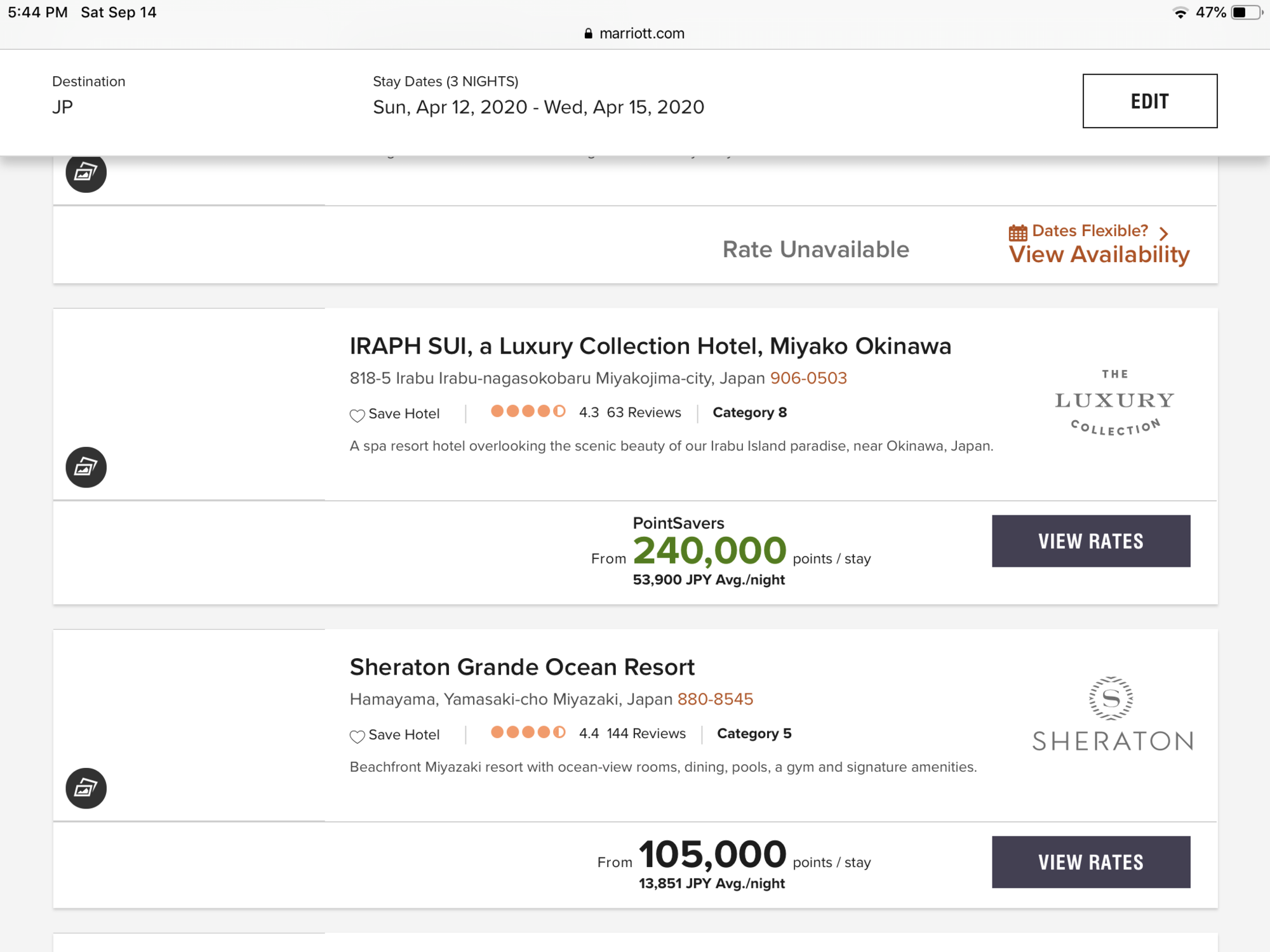
Task: Open IRAPH SUI Luxury Collection hotel title
Action: click(x=650, y=346)
